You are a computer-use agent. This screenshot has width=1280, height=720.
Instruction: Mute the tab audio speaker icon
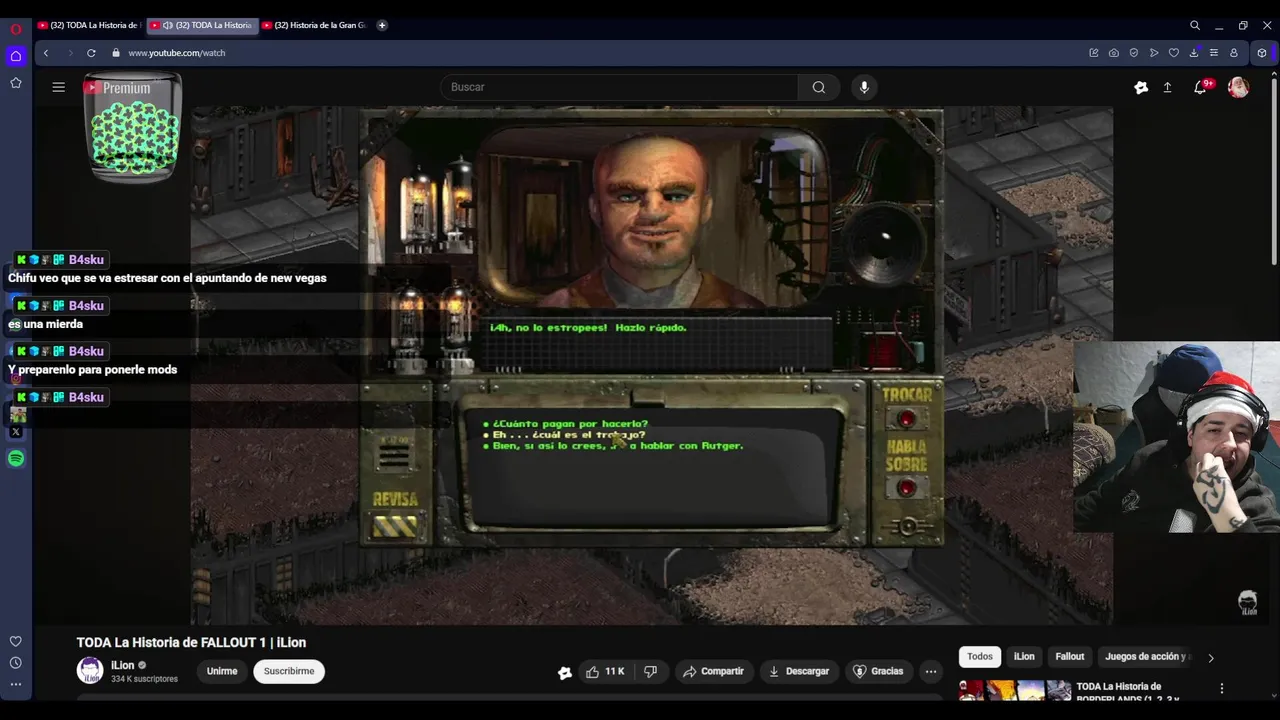click(167, 25)
